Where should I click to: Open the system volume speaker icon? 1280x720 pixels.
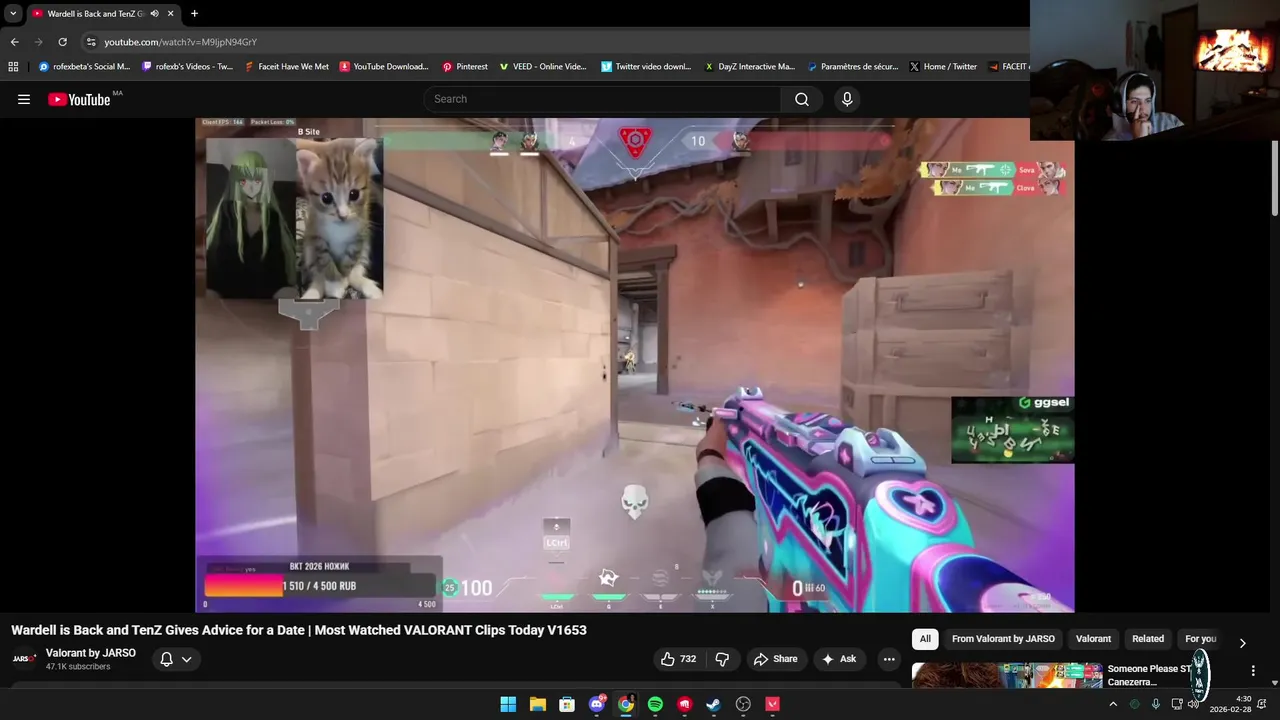1193,704
